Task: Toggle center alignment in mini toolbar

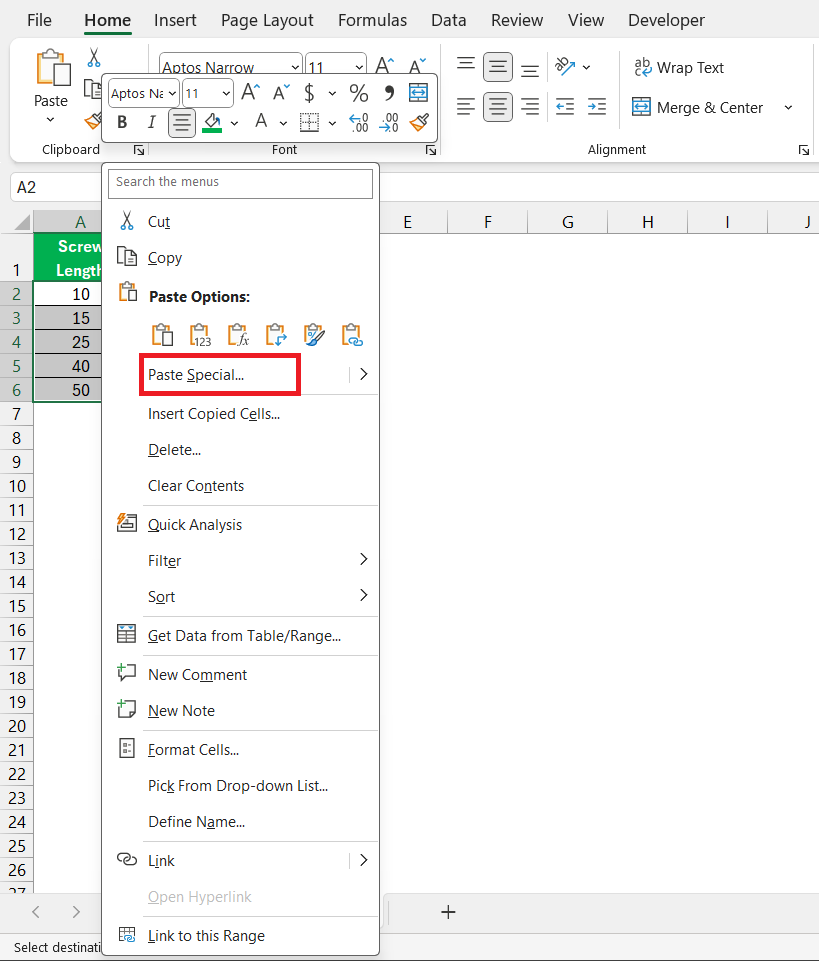Action: pos(181,123)
